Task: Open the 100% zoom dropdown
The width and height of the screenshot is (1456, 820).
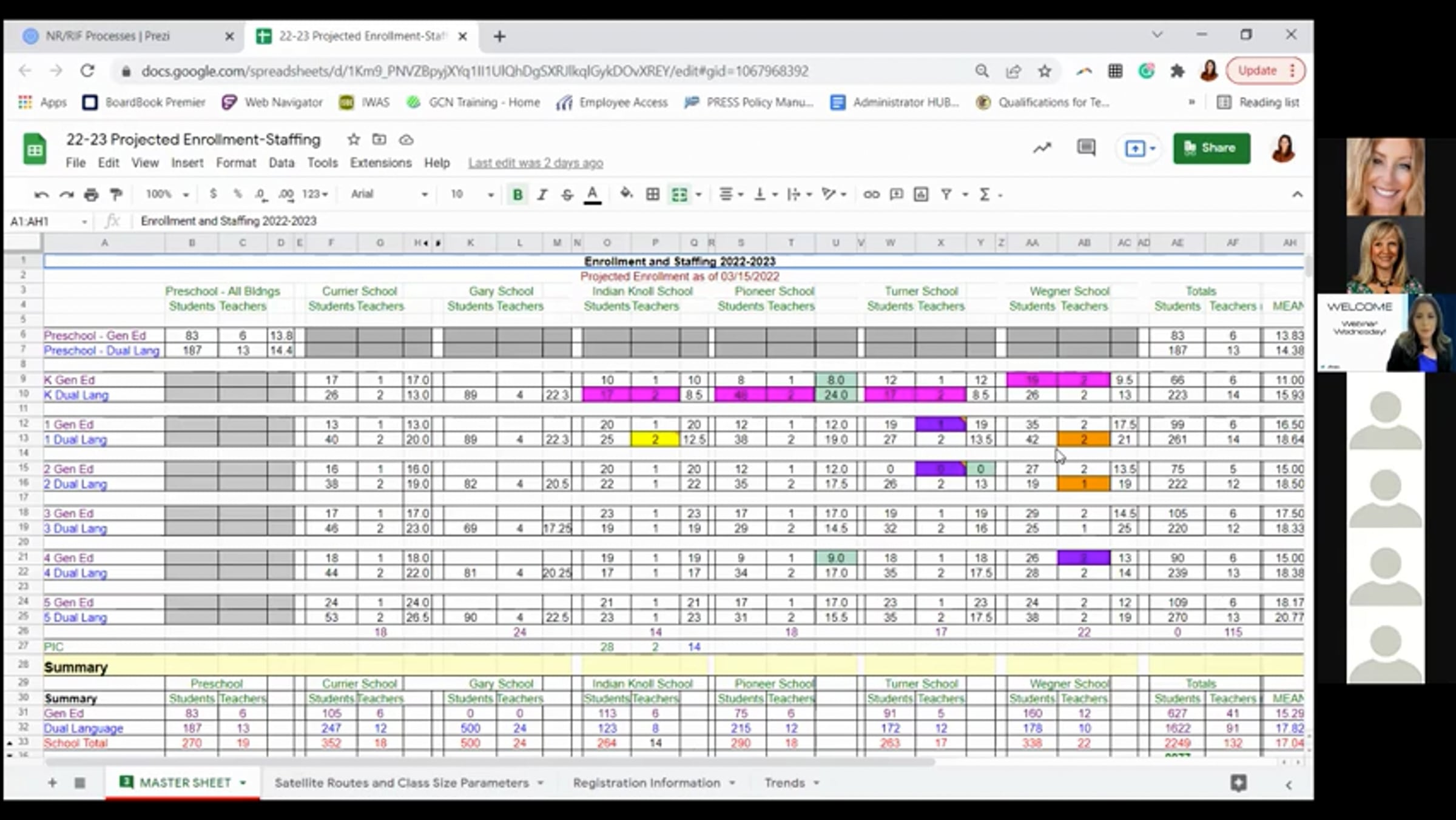Action: pos(167,194)
